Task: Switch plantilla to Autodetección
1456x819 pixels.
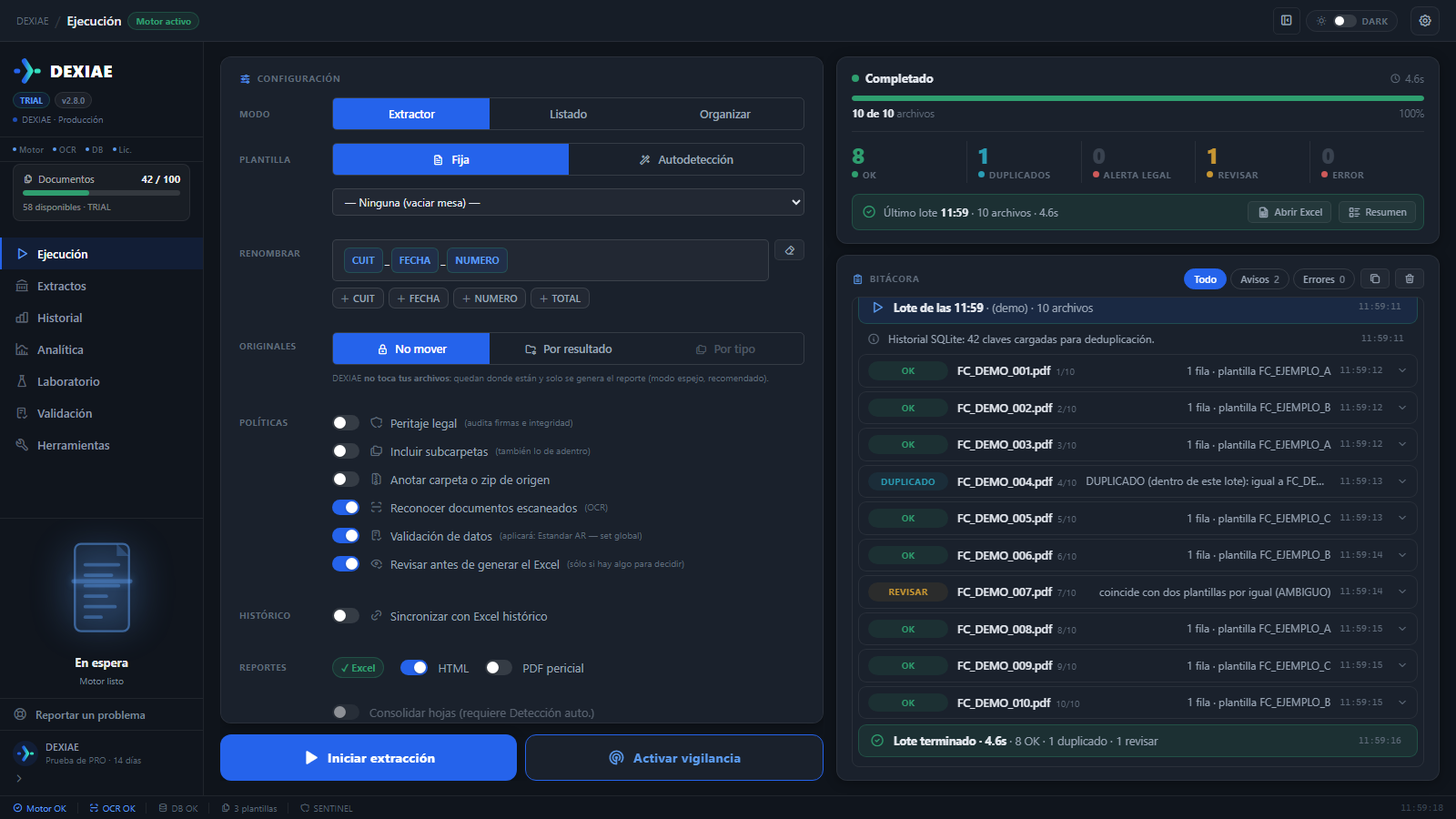Action: (686, 159)
